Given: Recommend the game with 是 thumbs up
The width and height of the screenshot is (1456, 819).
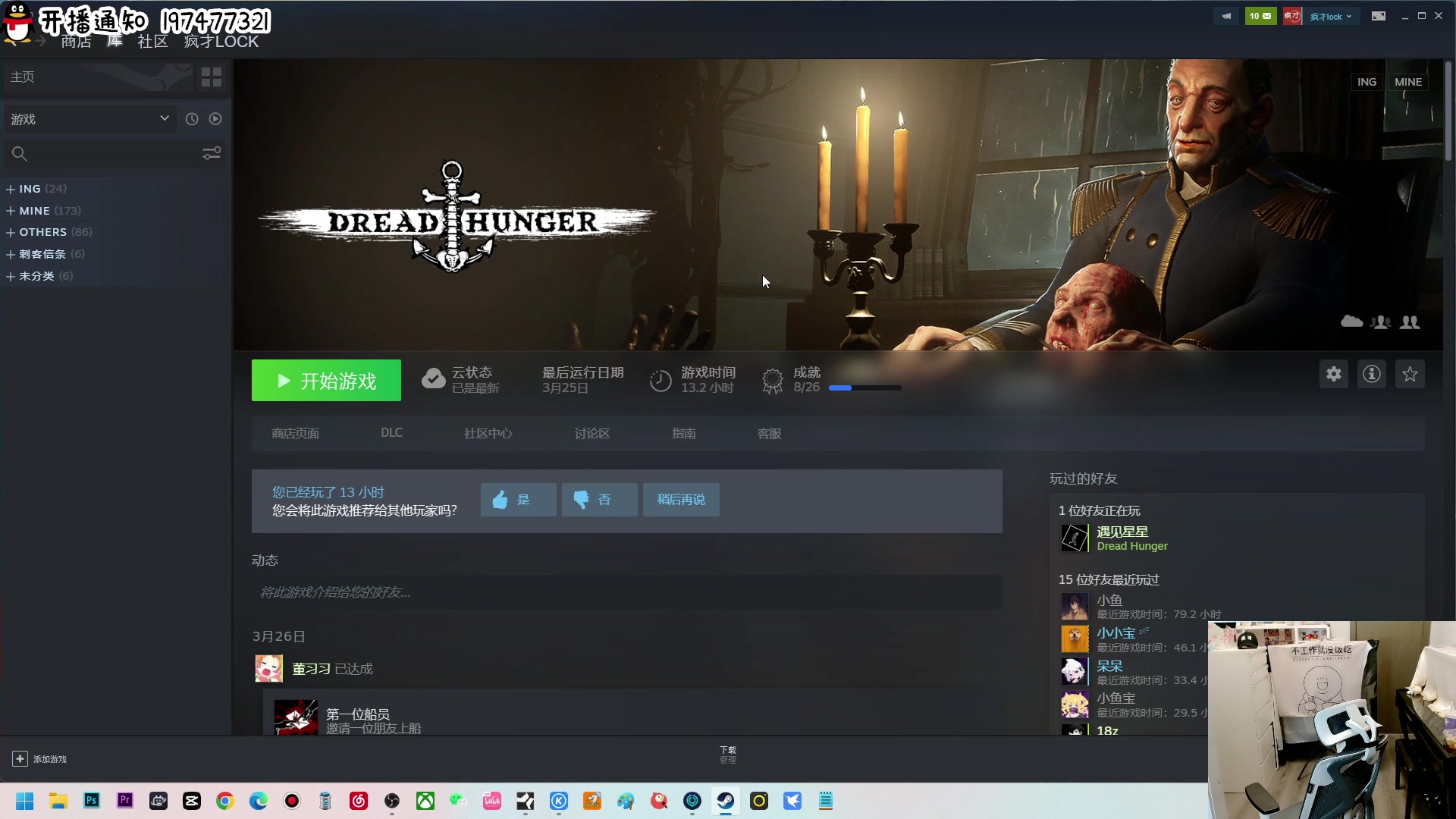Looking at the screenshot, I should tap(518, 500).
